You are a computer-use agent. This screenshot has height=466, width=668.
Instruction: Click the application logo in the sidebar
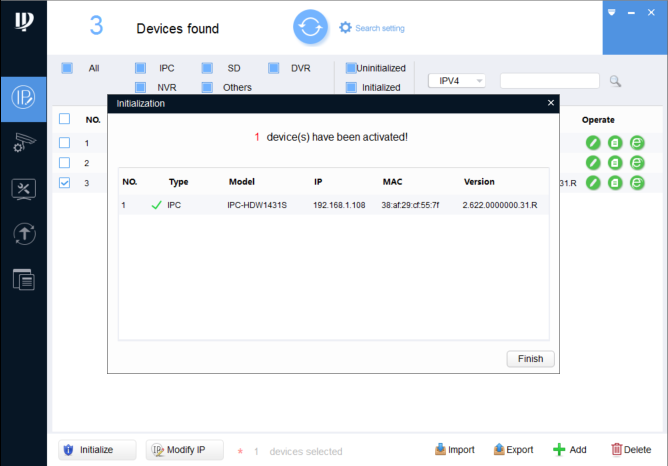(x=24, y=21)
